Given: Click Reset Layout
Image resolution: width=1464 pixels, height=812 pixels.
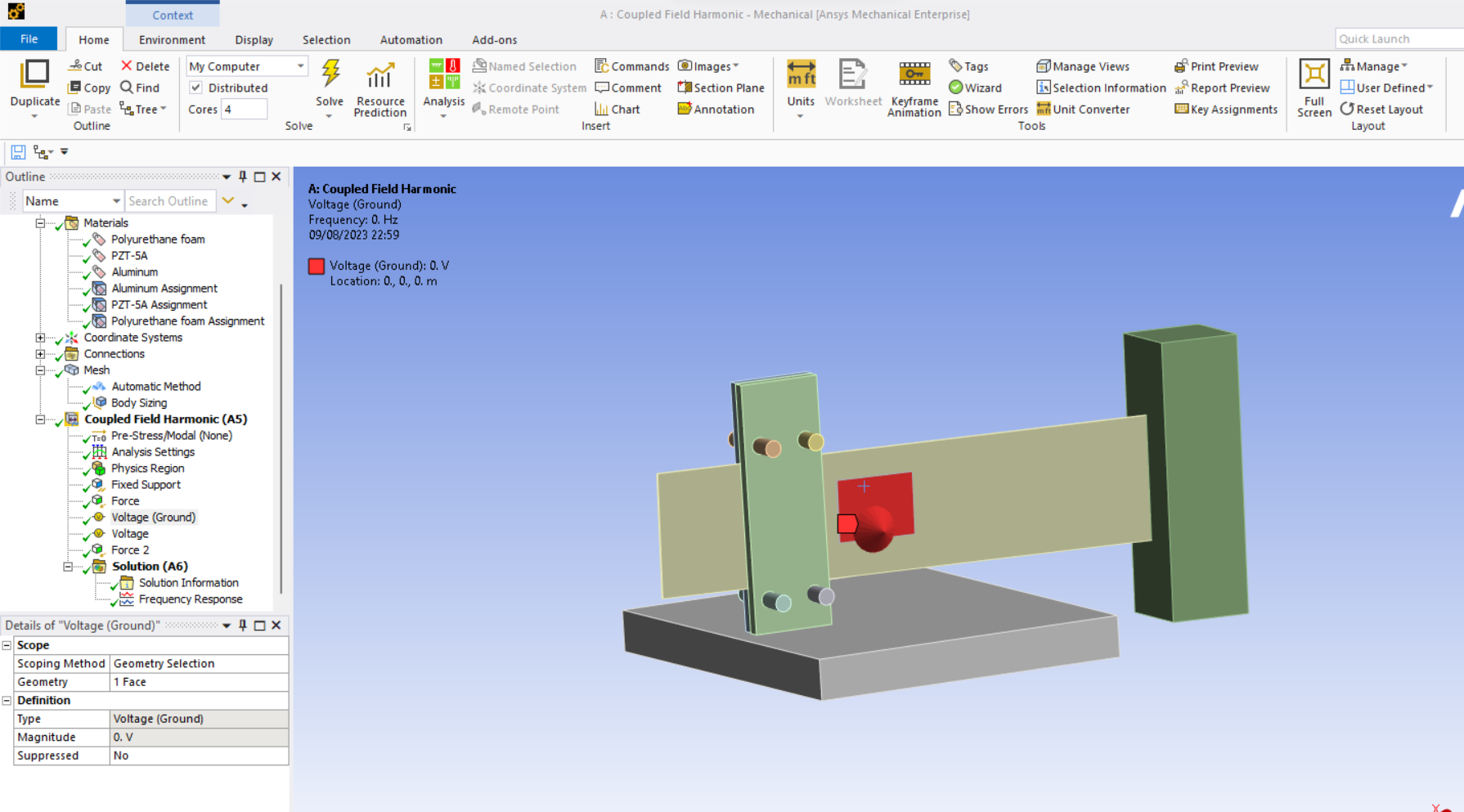Looking at the screenshot, I should pyautogui.click(x=1381, y=109).
